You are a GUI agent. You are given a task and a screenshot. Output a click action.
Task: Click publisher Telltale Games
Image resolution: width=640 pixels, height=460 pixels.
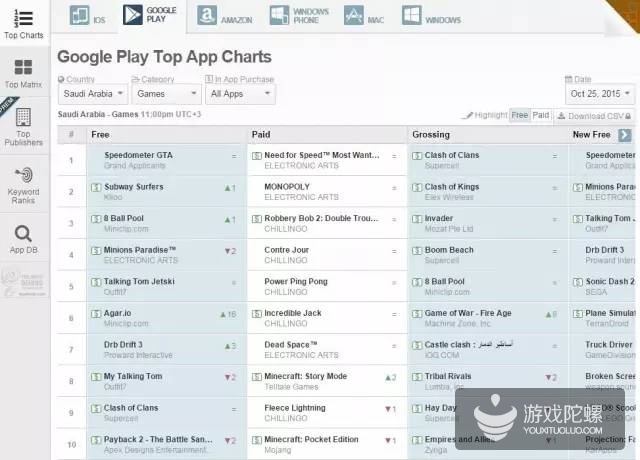(x=291, y=387)
